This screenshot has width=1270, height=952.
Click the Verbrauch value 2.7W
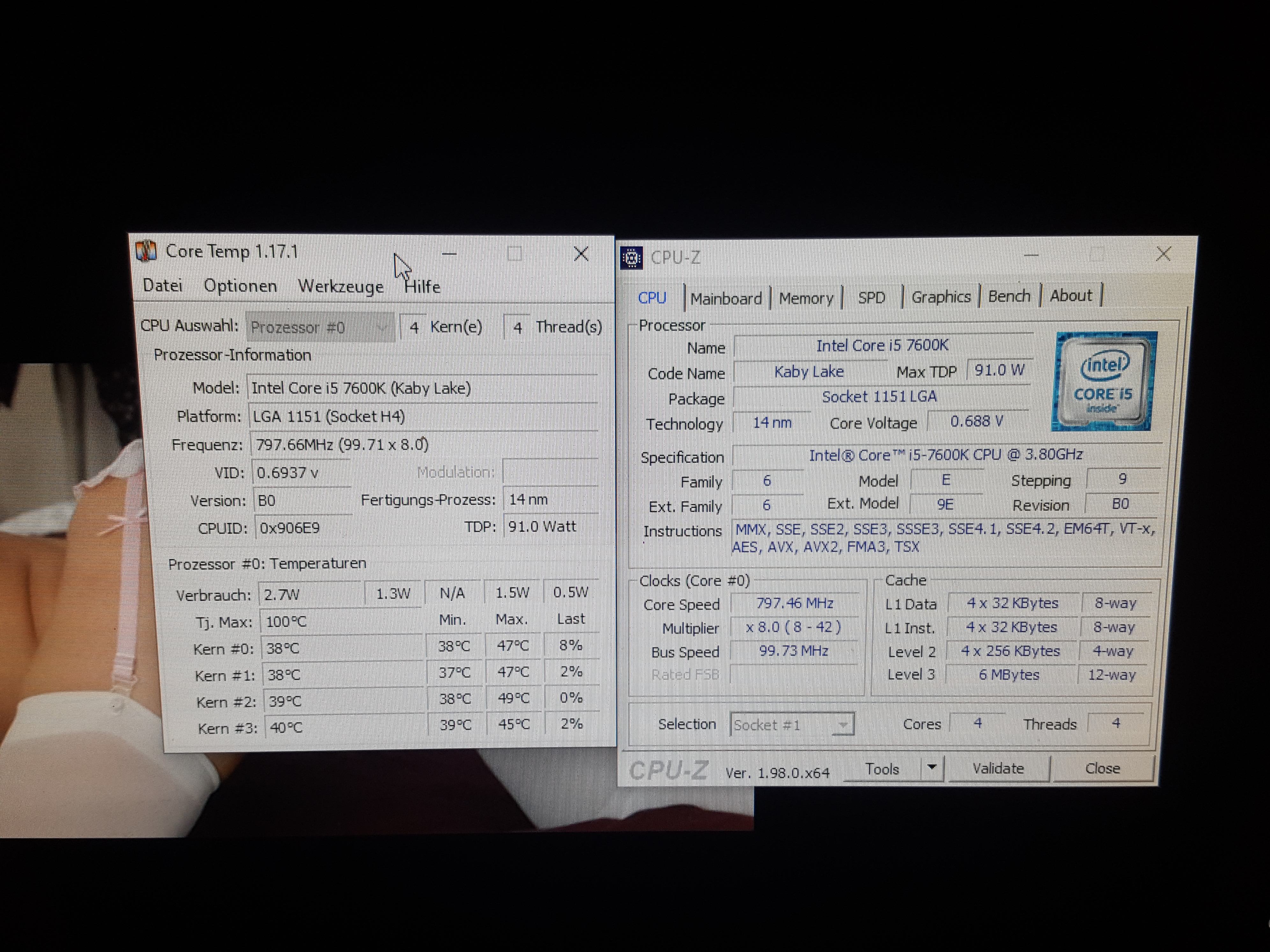click(x=310, y=595)
